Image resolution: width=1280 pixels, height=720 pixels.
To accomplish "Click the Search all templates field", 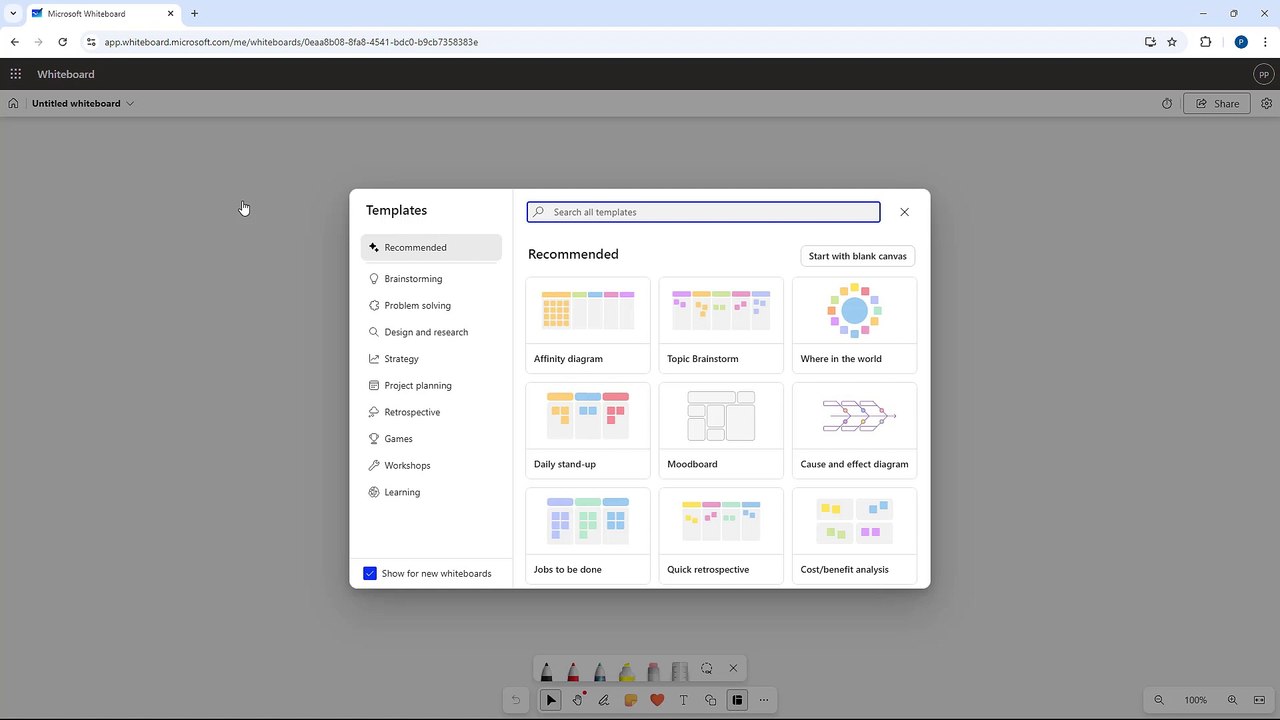I will tap(704, 212).
